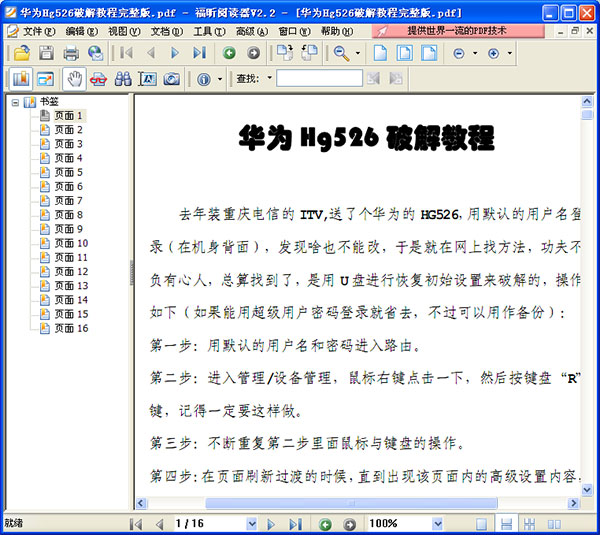
Task: Click green previous view button in top toolbar
Action: tap(229, 53)
